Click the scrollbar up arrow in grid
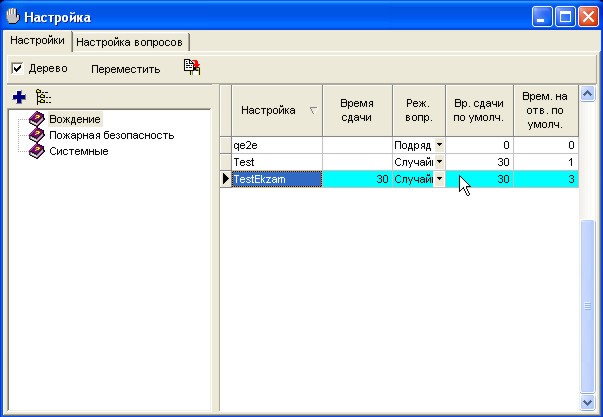This screenshot has height=417, width=603. pos(588,95)
